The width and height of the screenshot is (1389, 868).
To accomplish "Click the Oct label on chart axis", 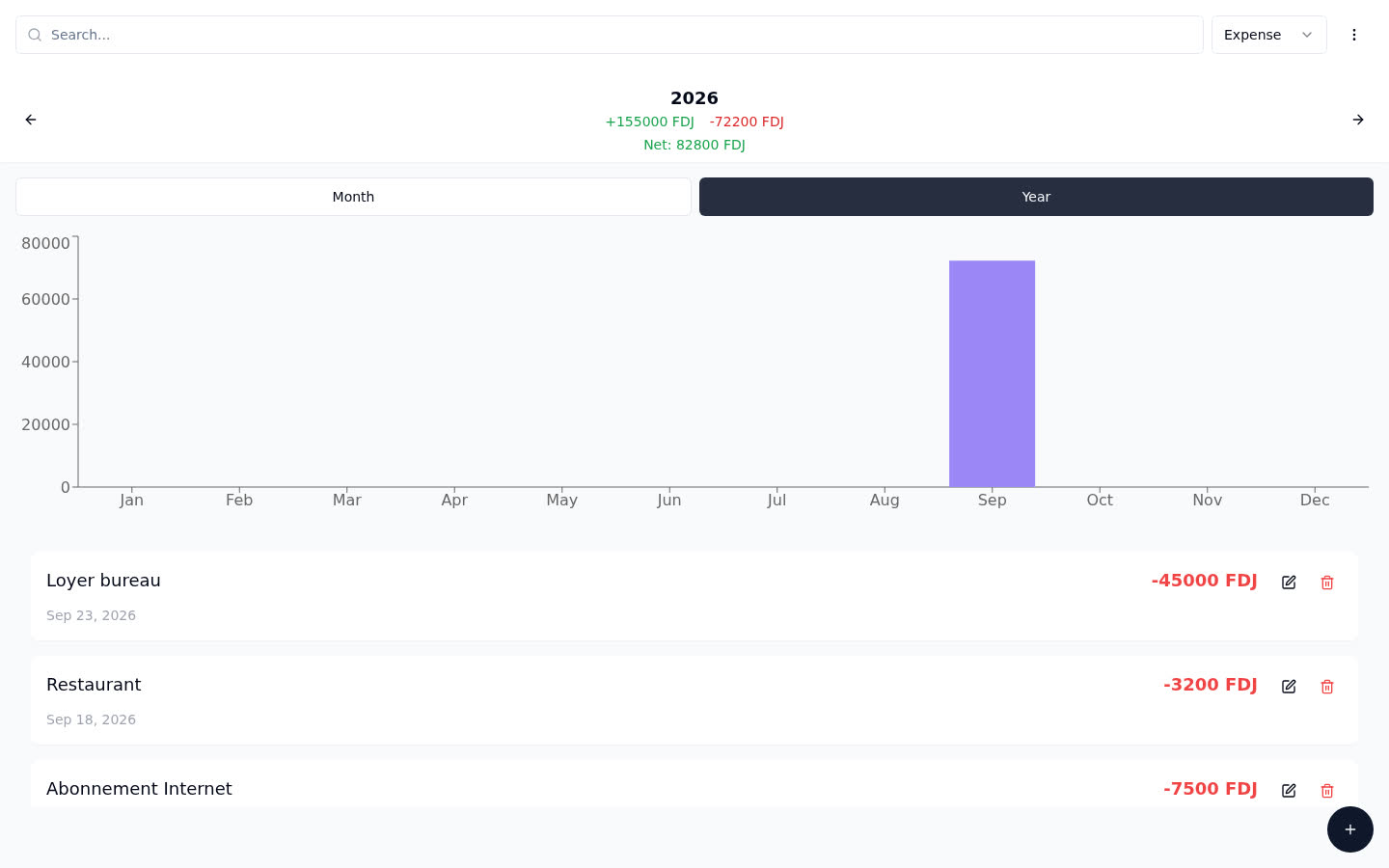I will click(1100, 500).
